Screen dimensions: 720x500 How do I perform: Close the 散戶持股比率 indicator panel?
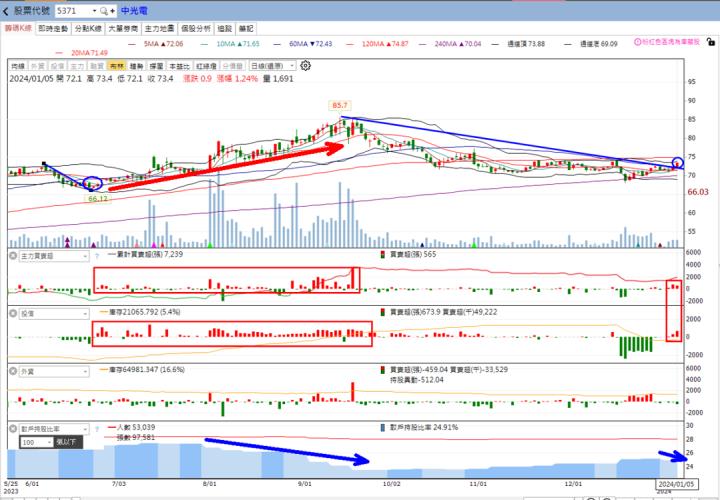(x=14, y=427)
